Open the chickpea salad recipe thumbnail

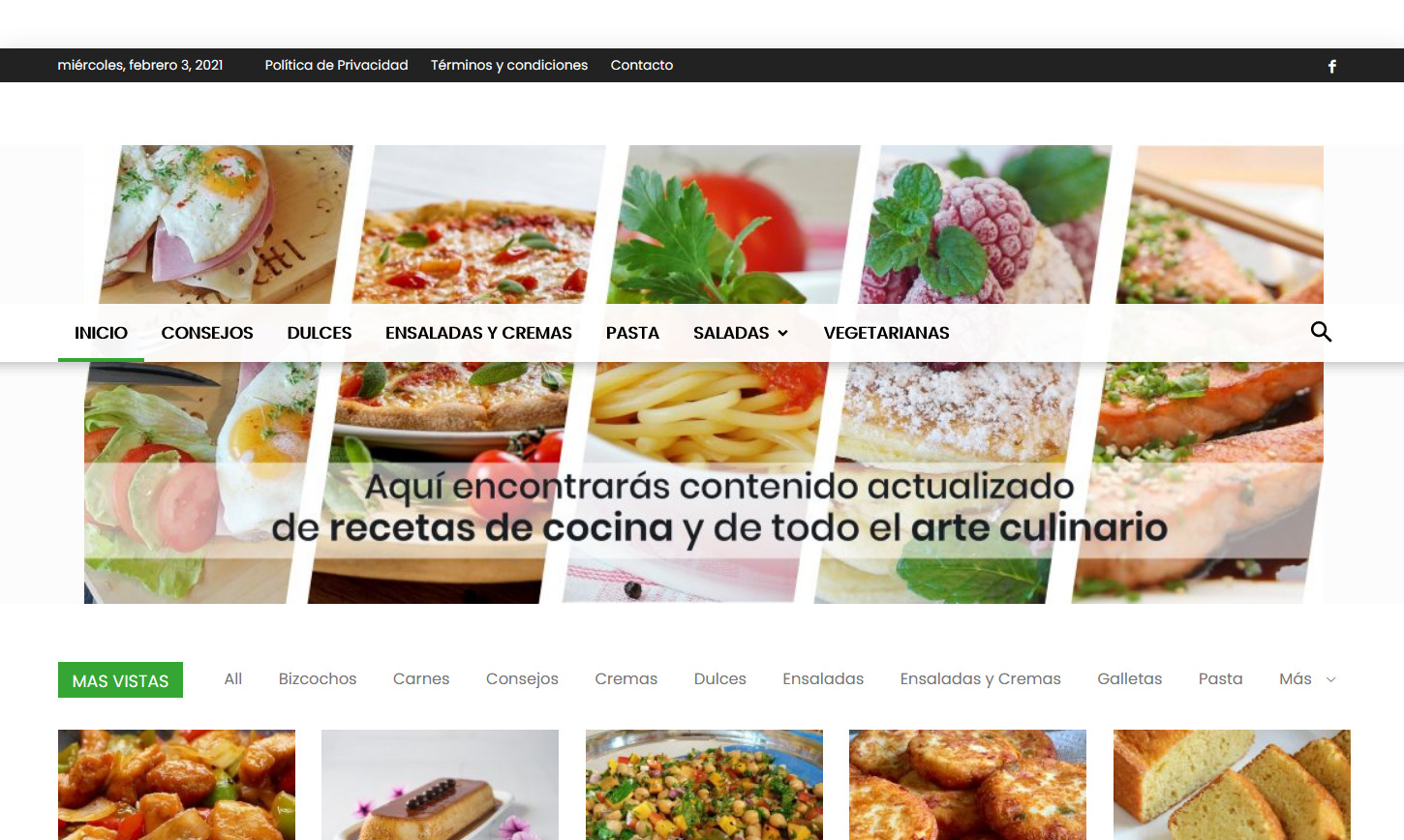(x=704, y=785)
